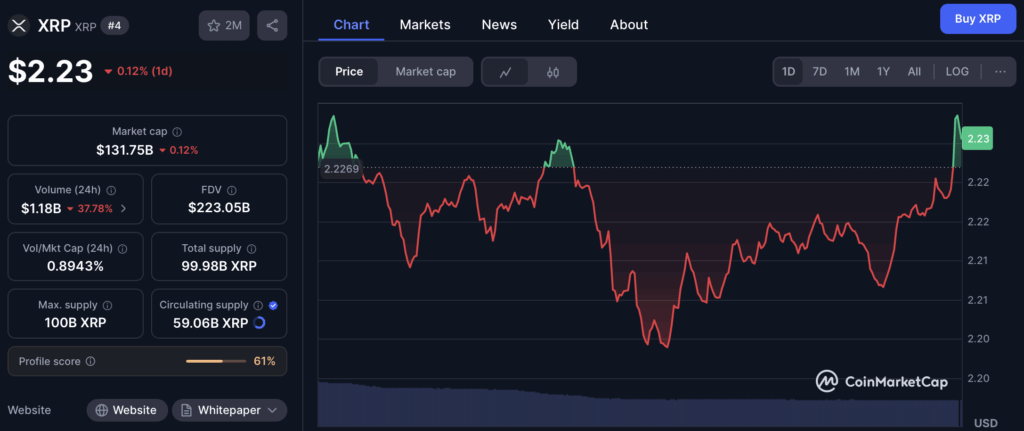The width and height of the screenshot is (1024, 431).
Task: Show Vol/Mkt Cap info icon
Action: 122,248
